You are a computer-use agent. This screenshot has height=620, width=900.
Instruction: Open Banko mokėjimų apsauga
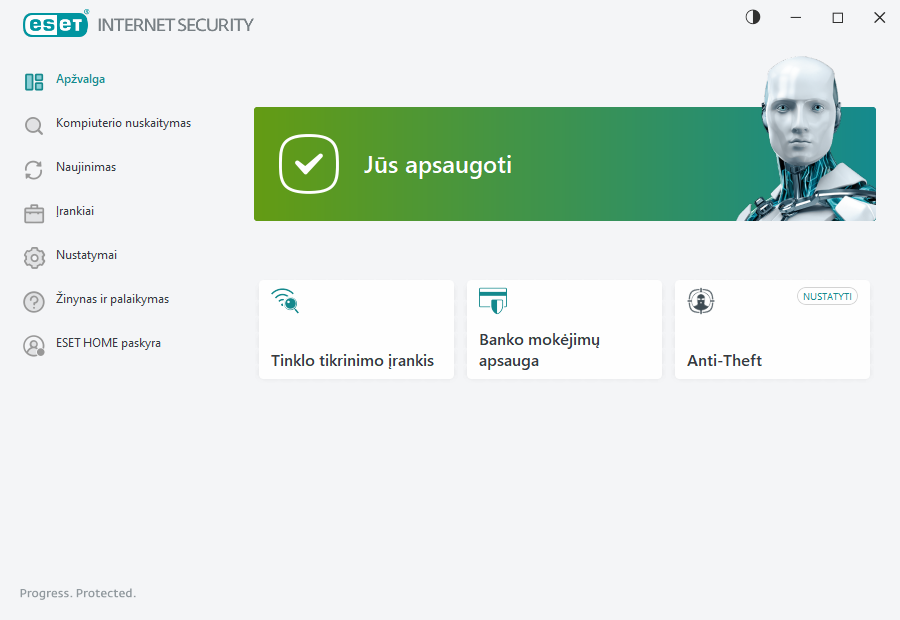click(x=564, y=330)
